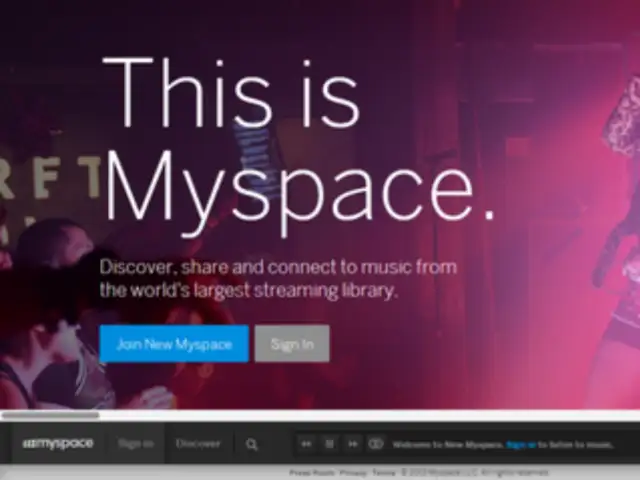
Task: Click the 'Discover, share and connect' tagline text
Action: click(278, 278)
